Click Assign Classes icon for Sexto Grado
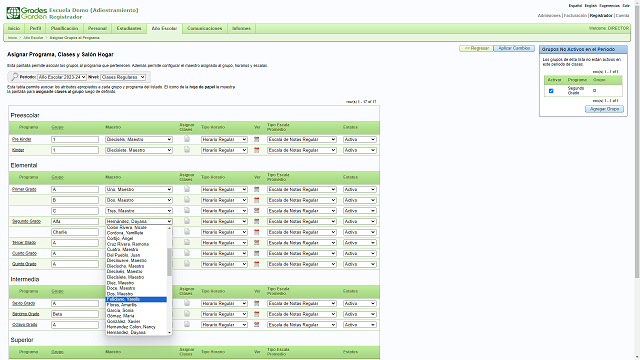Image resolution: width=640 pixels, height=360 pixels. click(x=187, y=303)
